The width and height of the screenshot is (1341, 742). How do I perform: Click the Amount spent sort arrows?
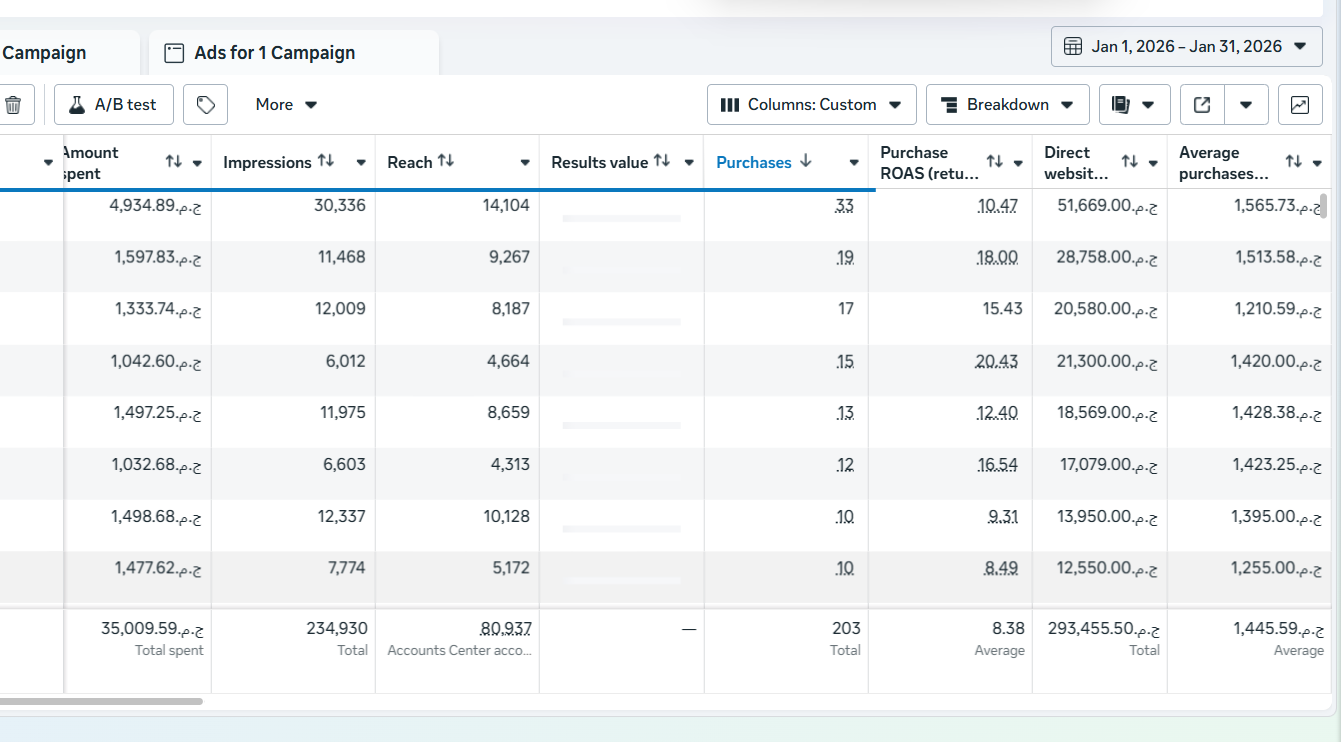pos(174,162)
